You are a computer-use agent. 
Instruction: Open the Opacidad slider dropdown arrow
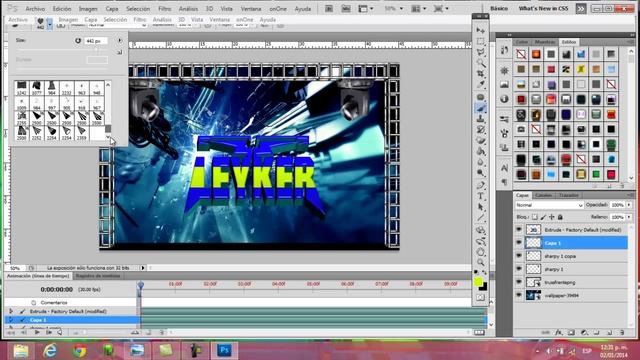click(x=629, y=205)
